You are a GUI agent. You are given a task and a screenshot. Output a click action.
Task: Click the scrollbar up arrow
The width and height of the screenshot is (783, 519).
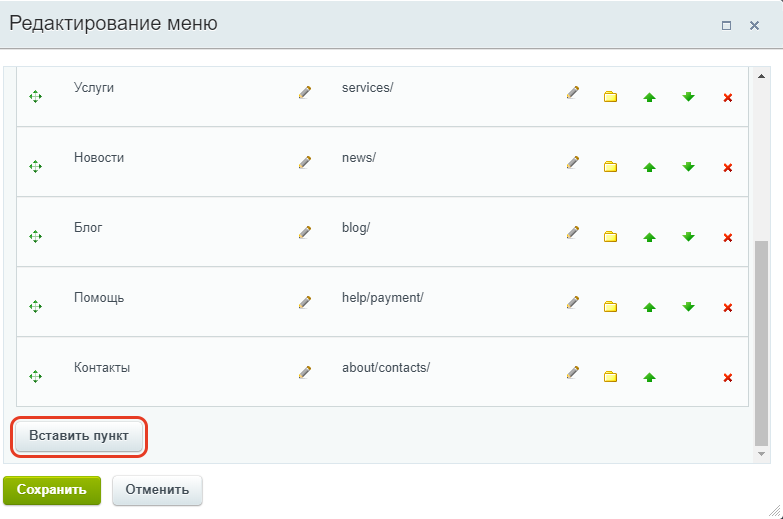click(761, 76)
